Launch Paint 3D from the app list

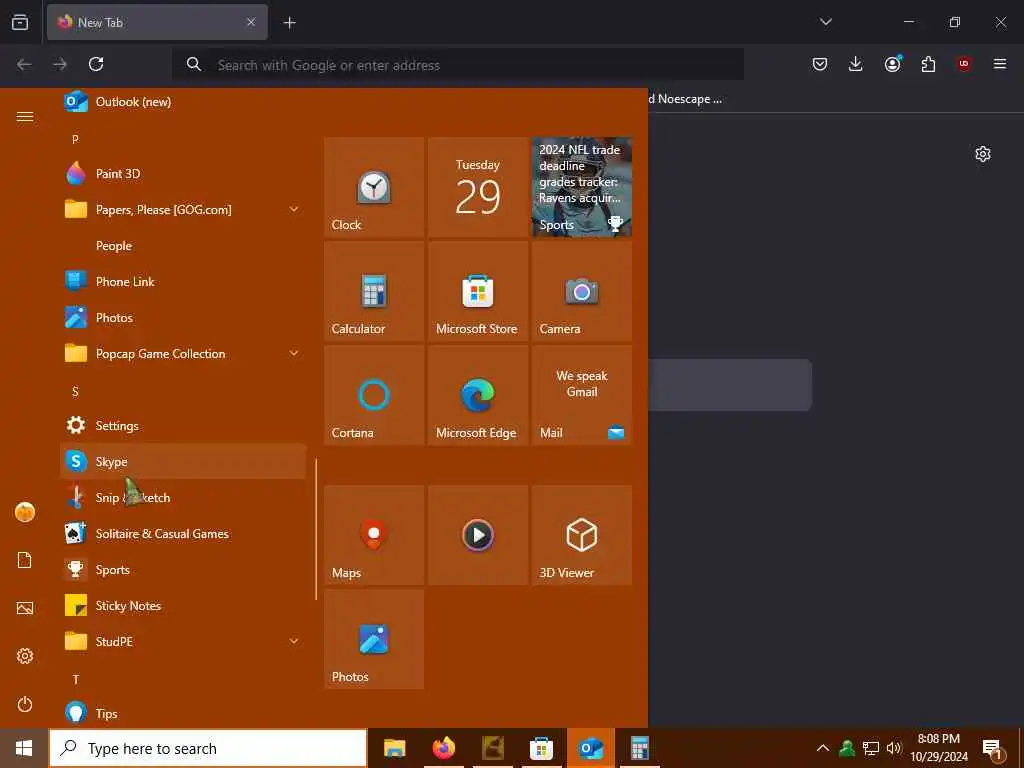(x=183, y=174)
